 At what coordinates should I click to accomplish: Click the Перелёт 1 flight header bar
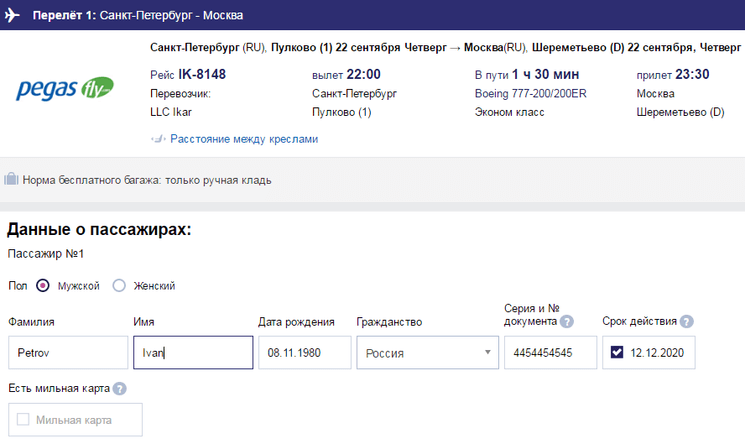coord(372,16)
